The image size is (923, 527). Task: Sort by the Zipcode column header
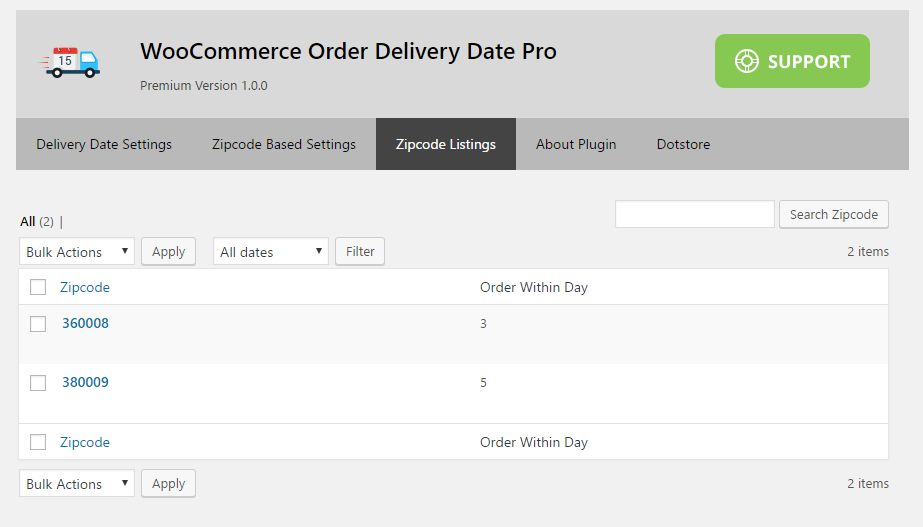[x=85, y=287]
